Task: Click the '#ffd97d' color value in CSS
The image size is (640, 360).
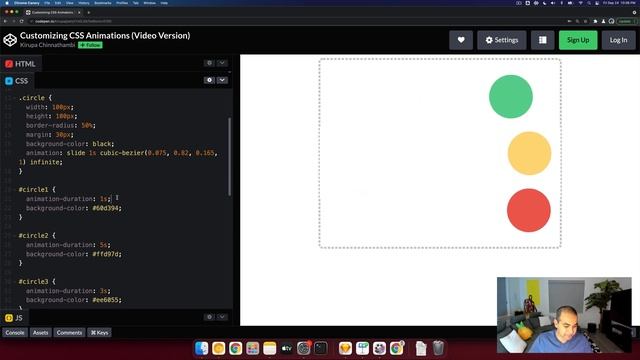Action: pyautogui.click(x=105, y=254)
